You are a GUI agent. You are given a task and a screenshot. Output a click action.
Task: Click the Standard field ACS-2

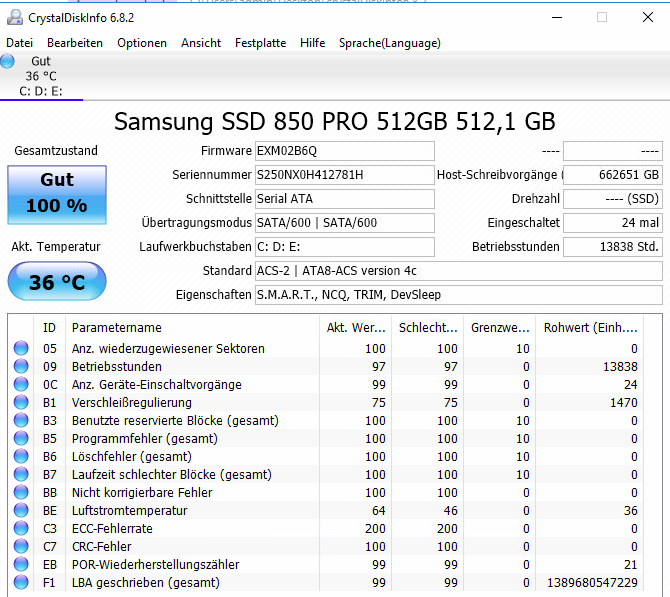pos(459,271)
